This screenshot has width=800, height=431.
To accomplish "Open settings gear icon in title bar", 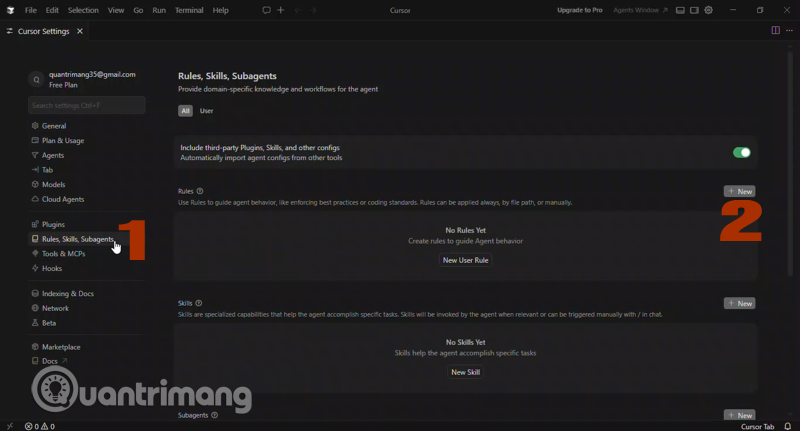I will [709, 10].
